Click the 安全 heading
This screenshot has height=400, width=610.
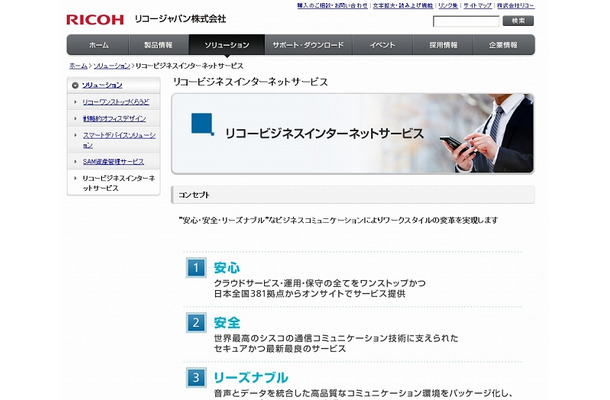tap(227, 323)
